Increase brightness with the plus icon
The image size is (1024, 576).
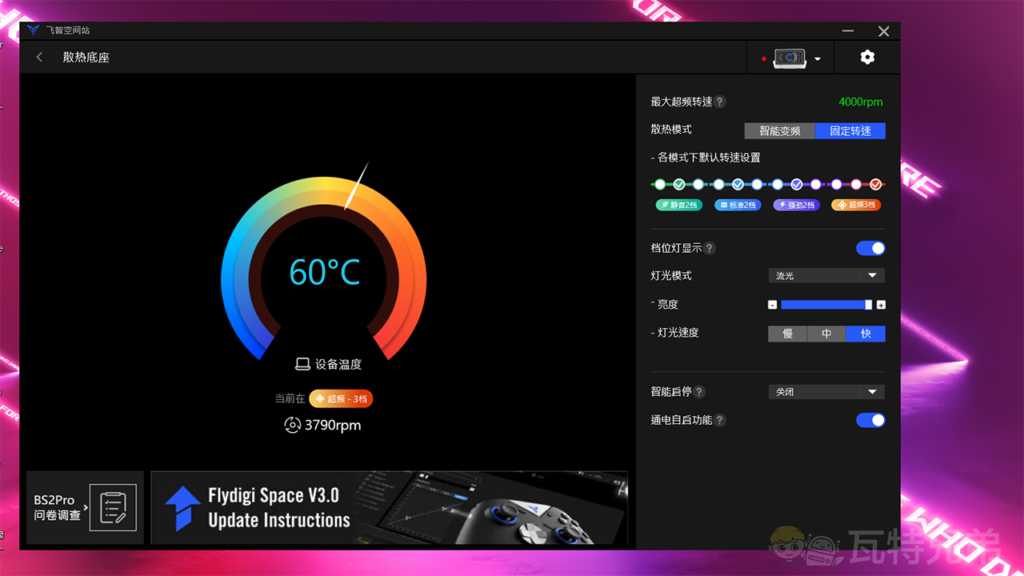pos(881,305)
